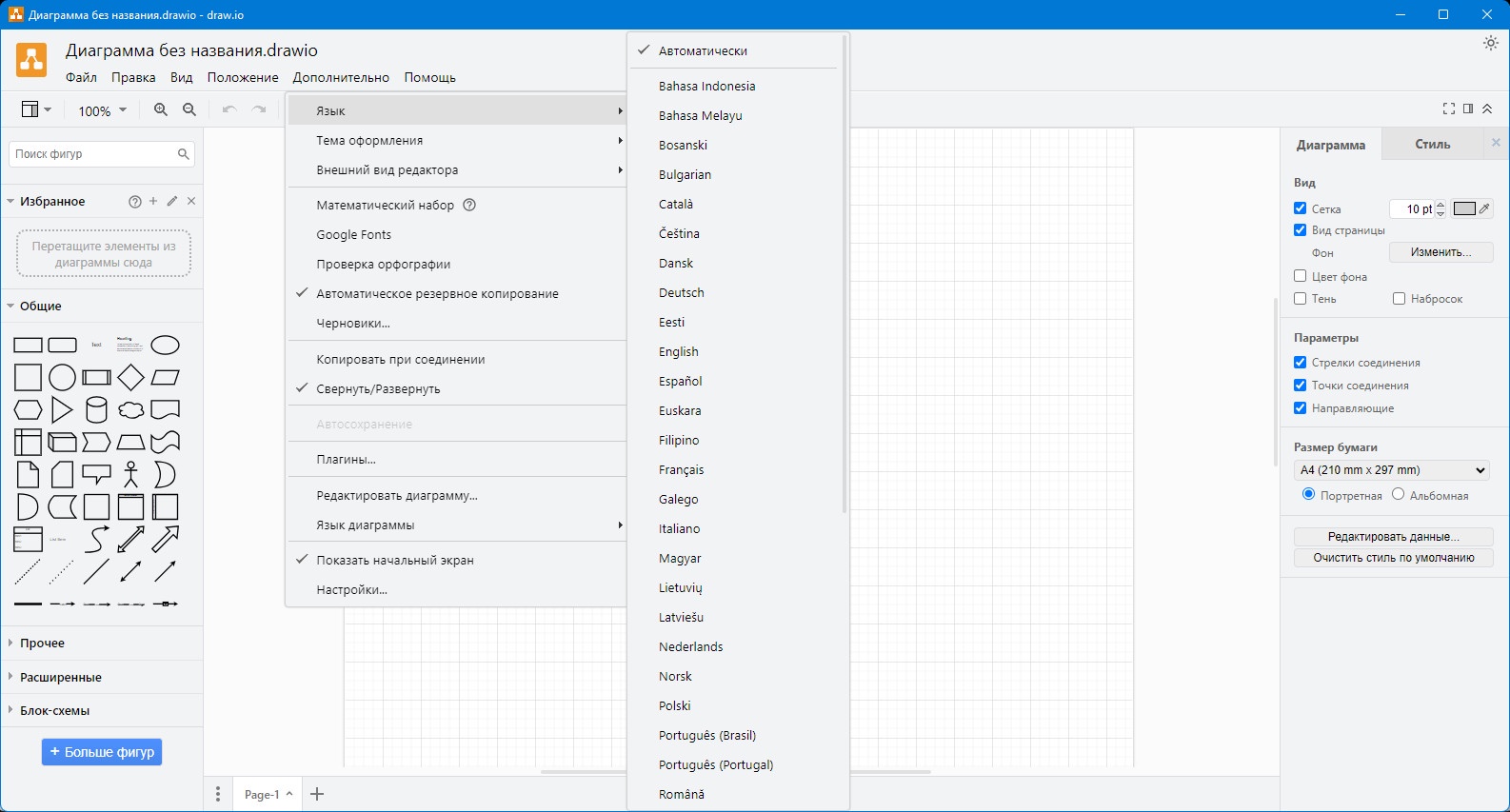1510x812 pixels.
Task: Click the zoom out magnifier icon
Action: point(189,109)
